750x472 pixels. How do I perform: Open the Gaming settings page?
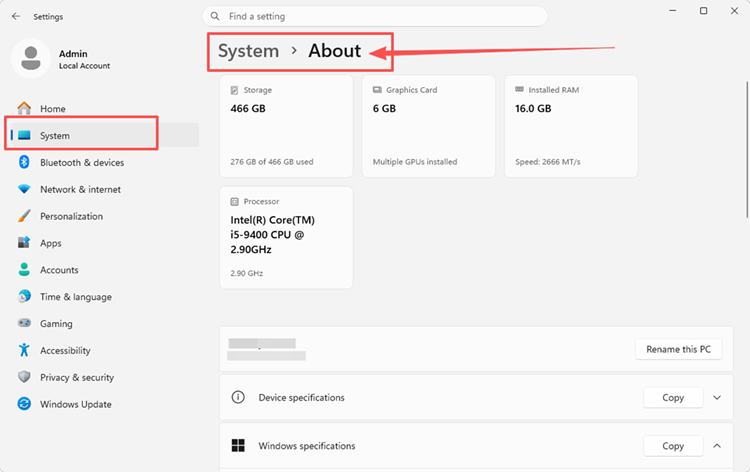pyautogui.click(x=103, y=323)
